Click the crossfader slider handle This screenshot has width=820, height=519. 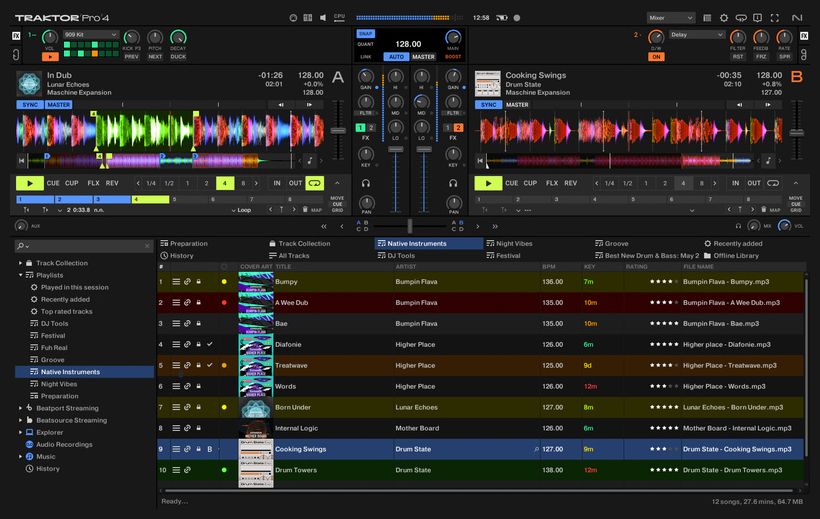[409, 226]
